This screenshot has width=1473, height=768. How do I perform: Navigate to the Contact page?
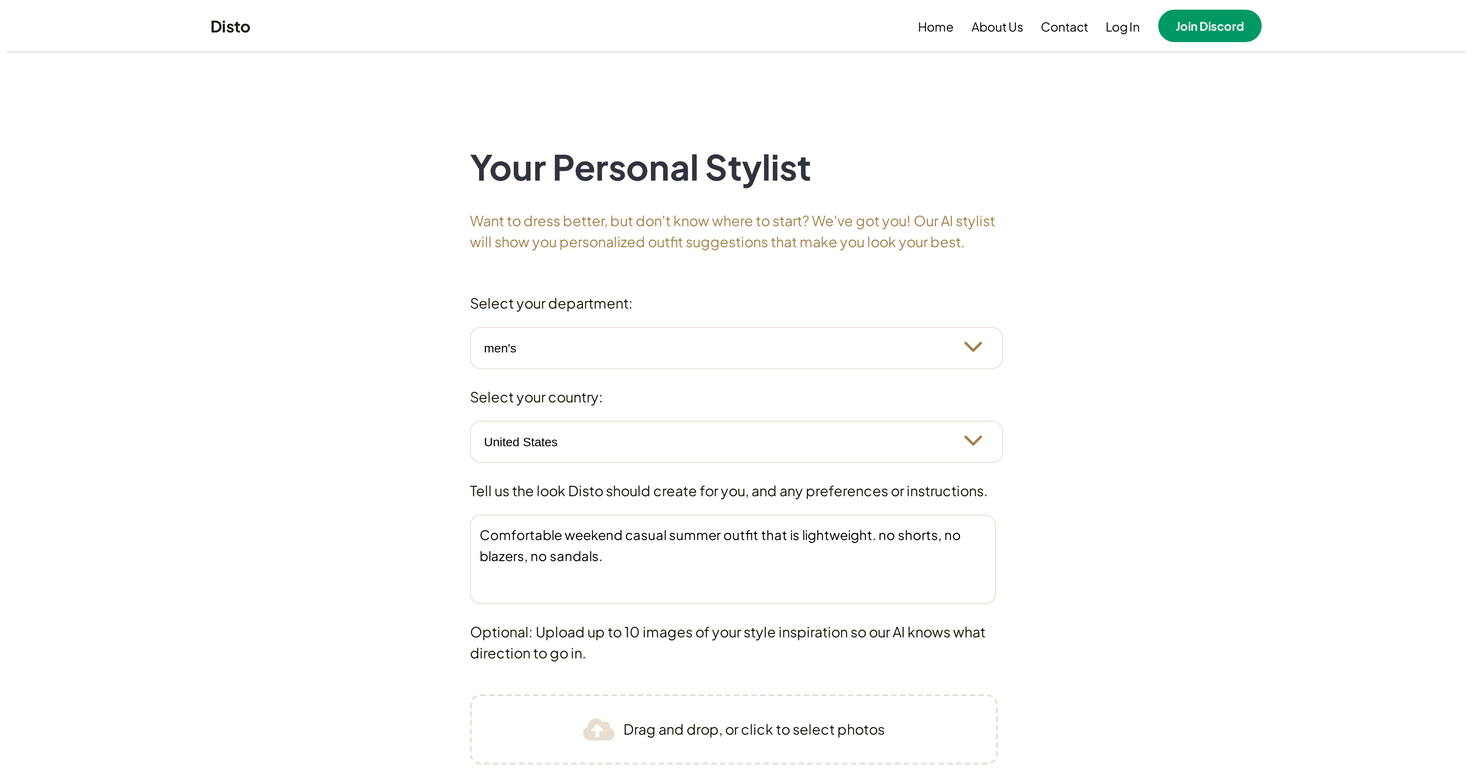coord(1064,27)
